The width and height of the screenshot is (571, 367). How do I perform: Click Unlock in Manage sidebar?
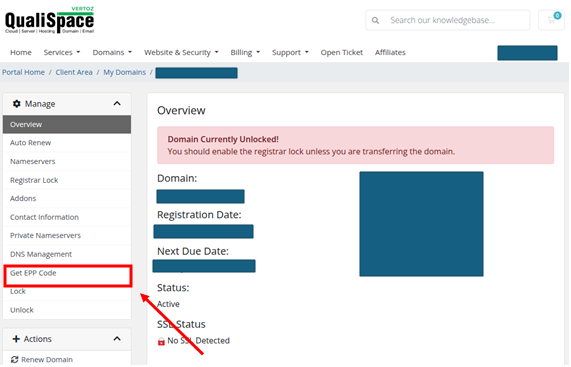coord(67,310)
